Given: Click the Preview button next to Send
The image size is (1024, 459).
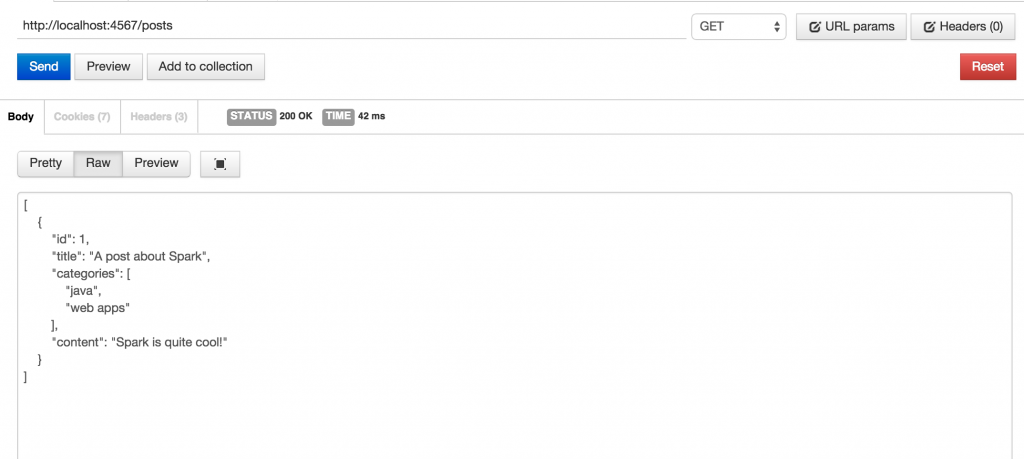Looking at the screenshot, I should 108,67.
